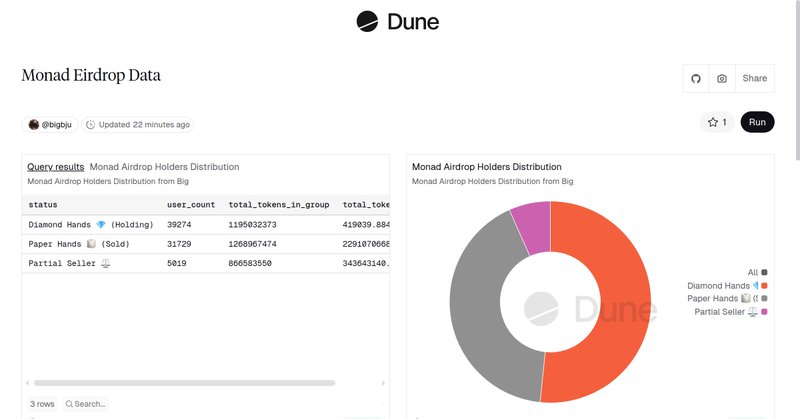800x419 pixels.
Task: Toggle the Paper Hands legend entry
Action: tap(727, 299)
